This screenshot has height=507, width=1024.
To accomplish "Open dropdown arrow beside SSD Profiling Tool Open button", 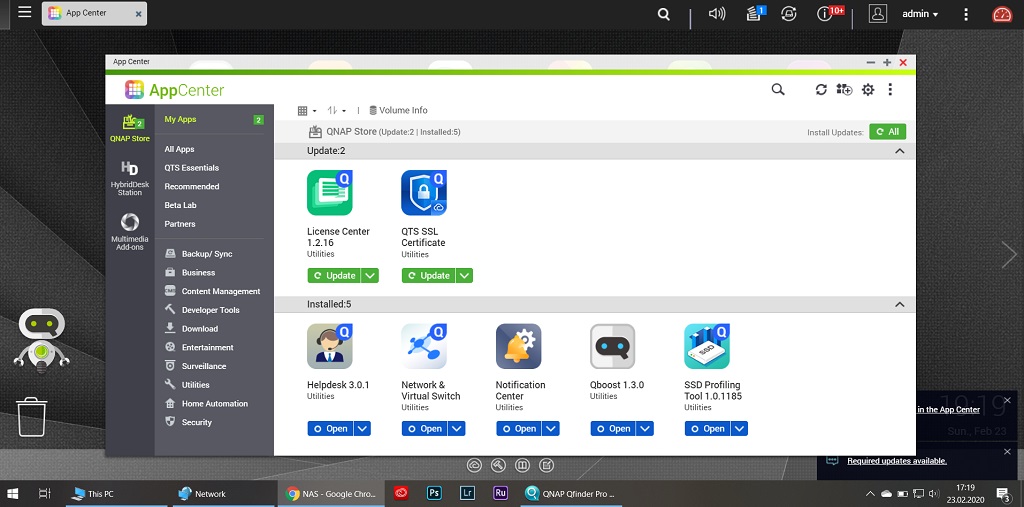I will coord(739,429).
